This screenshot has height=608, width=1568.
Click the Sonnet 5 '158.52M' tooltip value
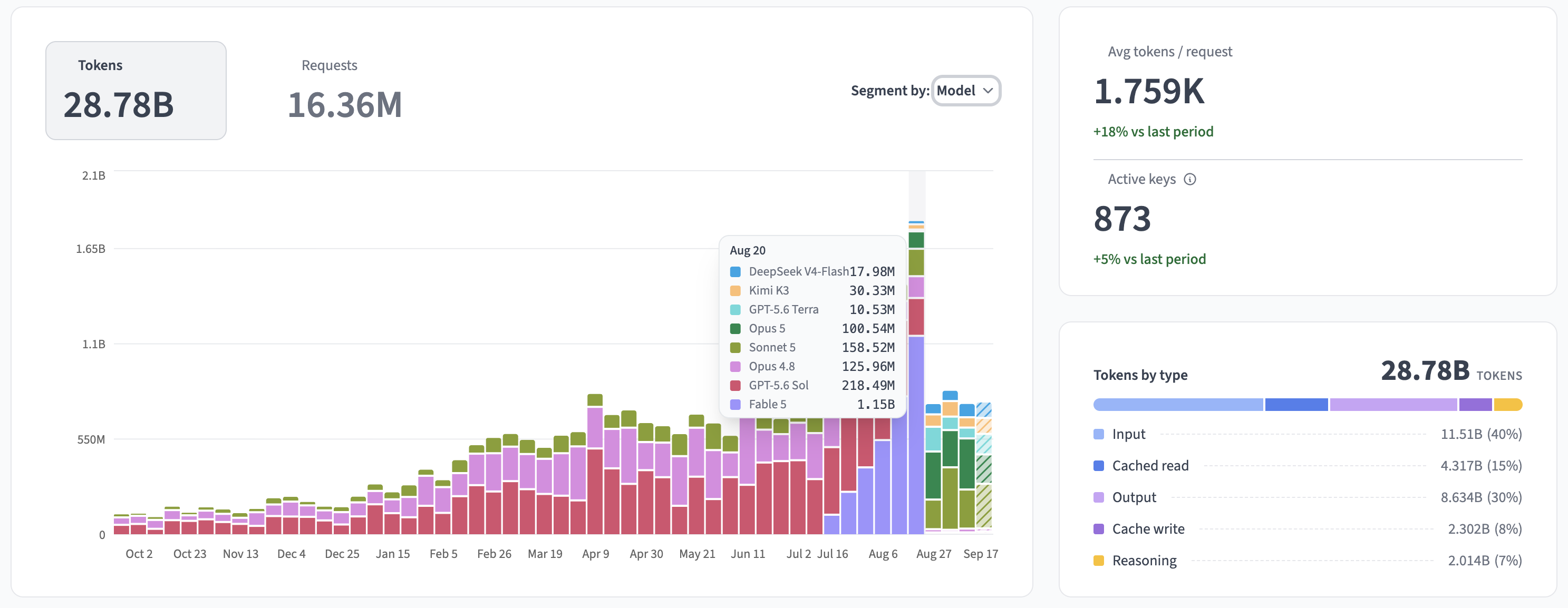[868, 348]
